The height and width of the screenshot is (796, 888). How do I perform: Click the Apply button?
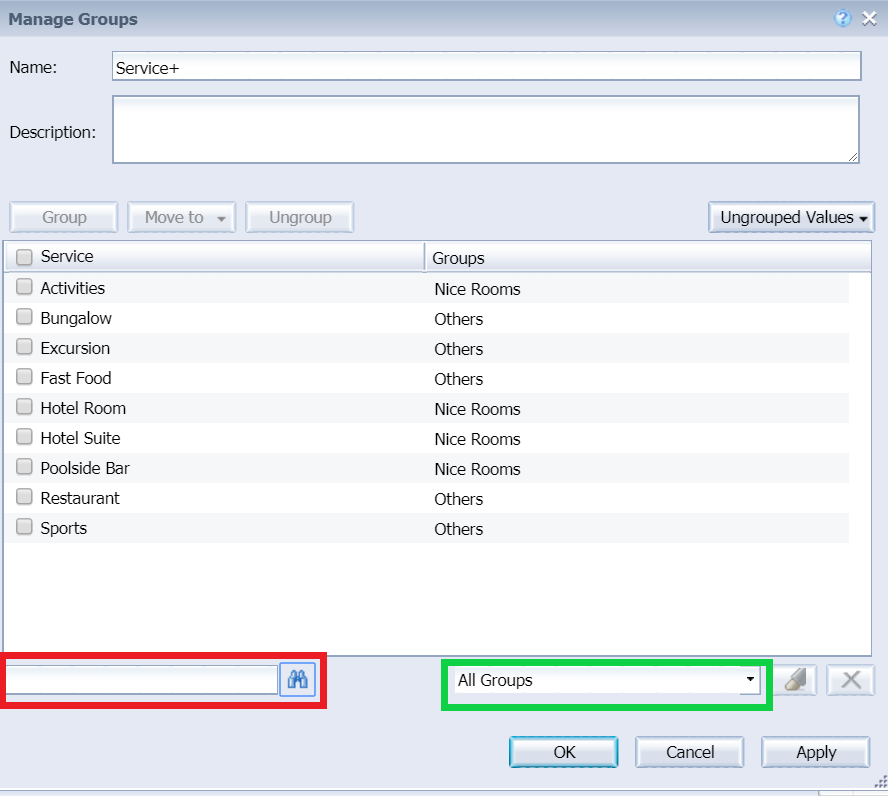click(816, 752)
